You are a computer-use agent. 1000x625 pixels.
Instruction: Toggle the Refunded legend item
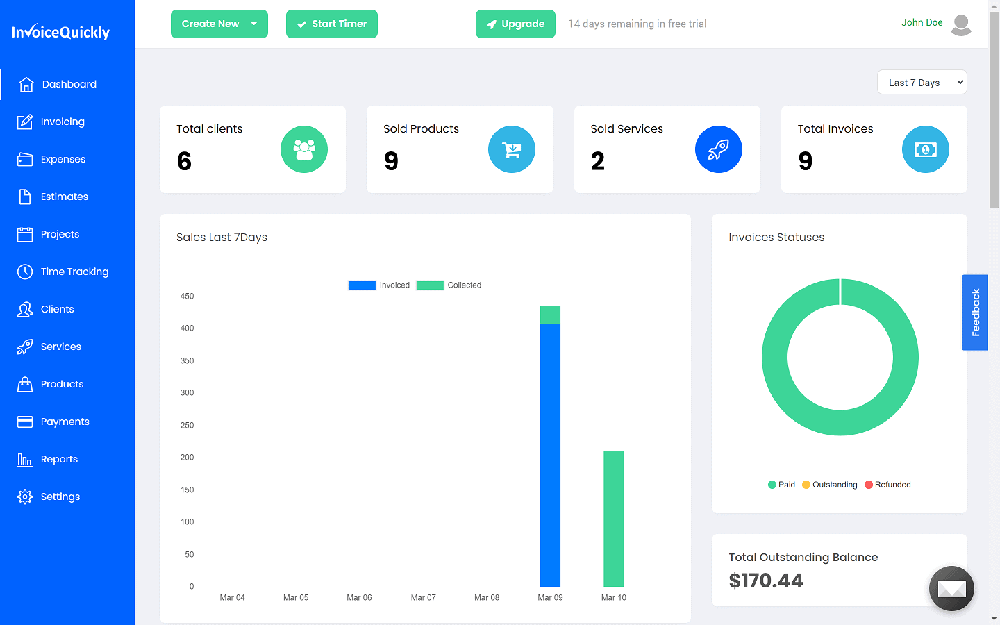click(x=887, y=485)
